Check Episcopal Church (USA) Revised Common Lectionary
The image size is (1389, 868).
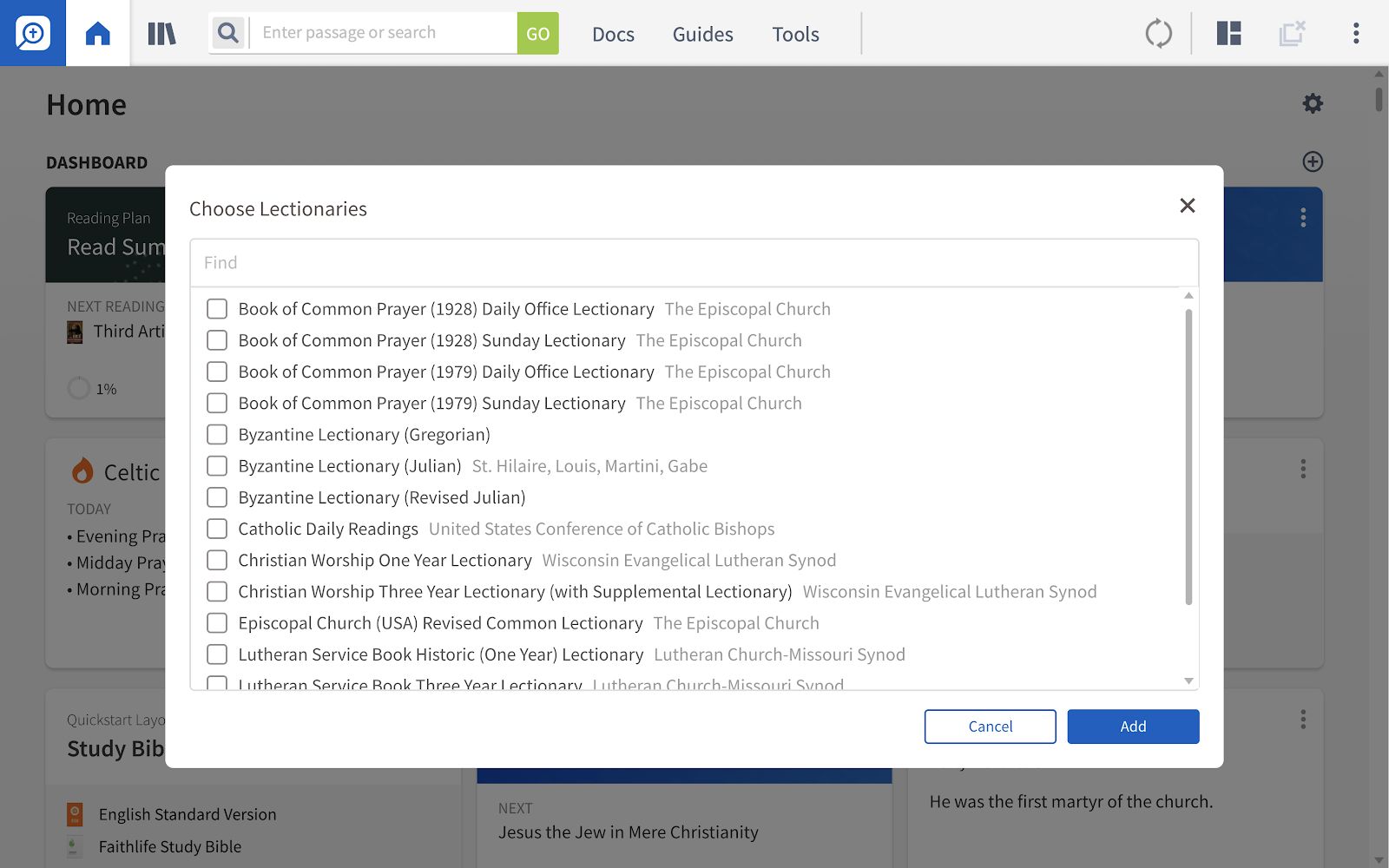[217, 623]
